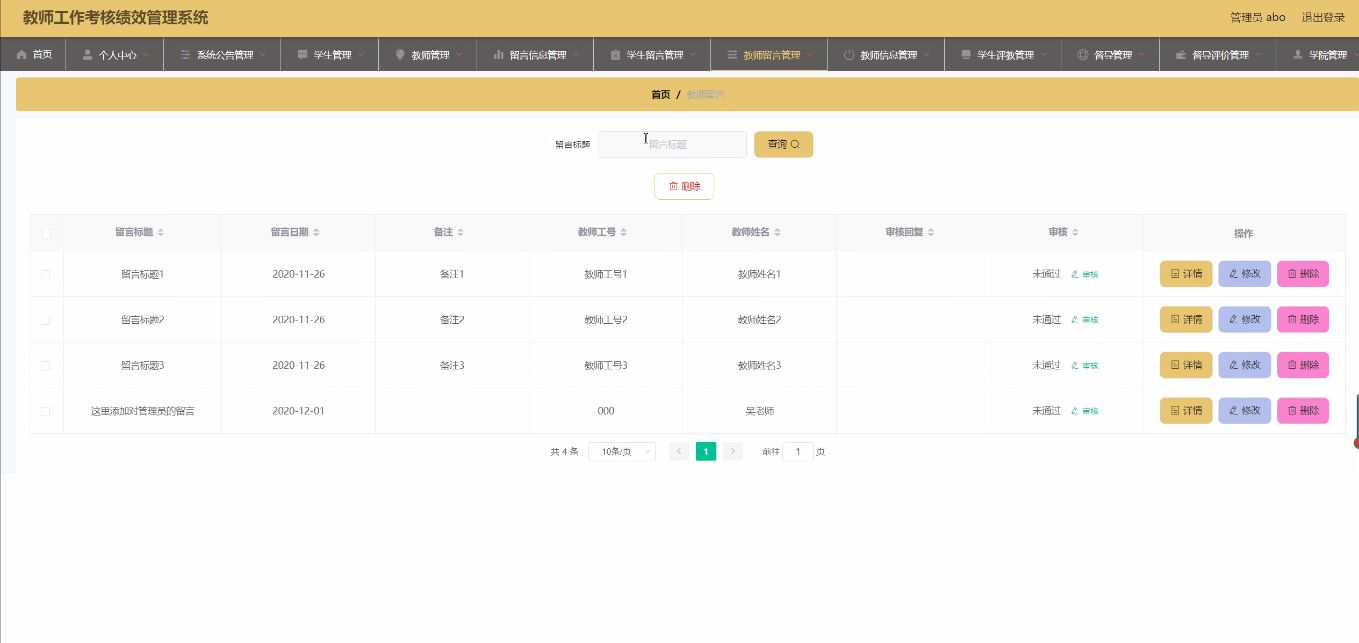Click the 教师工作考核绩效管理系统 title

coord(116,18)
